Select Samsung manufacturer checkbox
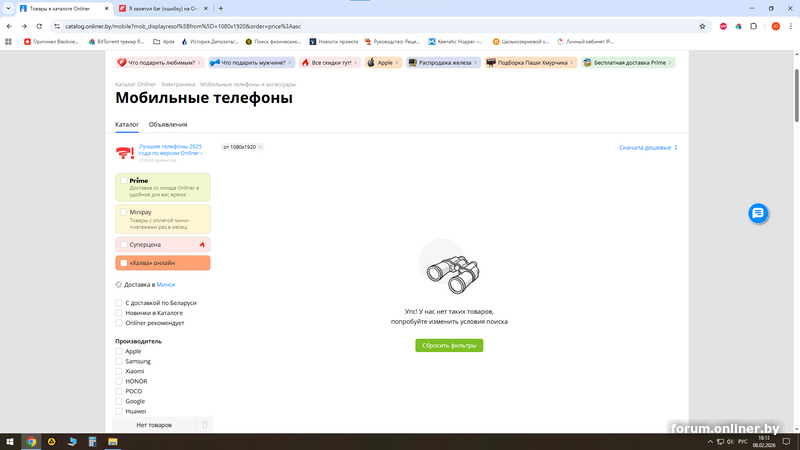 (x=118, y=361)
